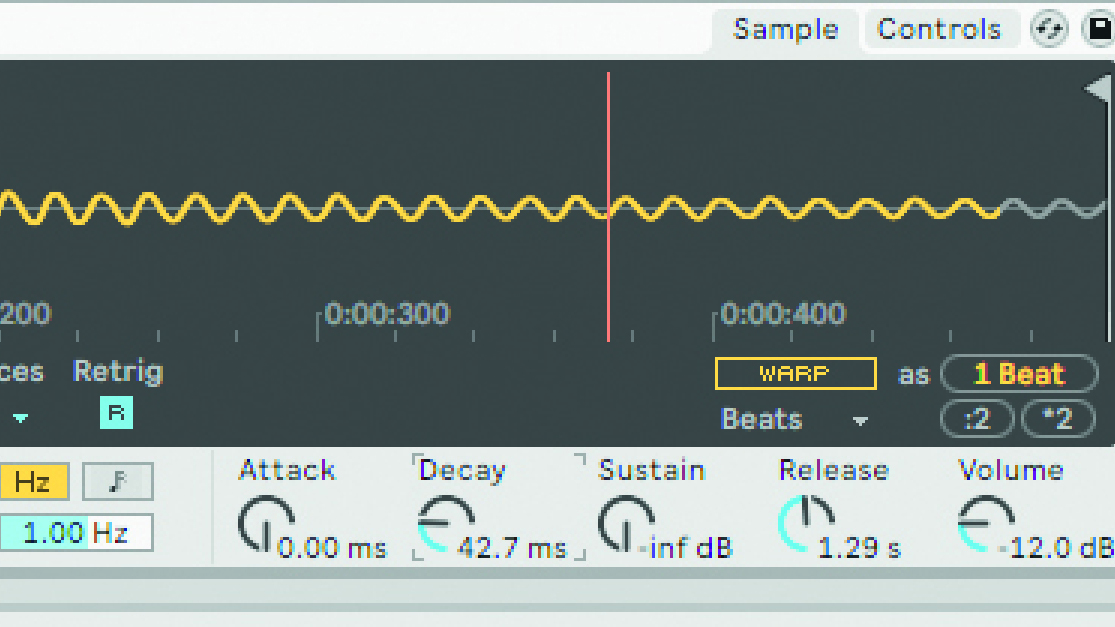
Task: Switch to the Sample tab
Action: coord(786,30)
